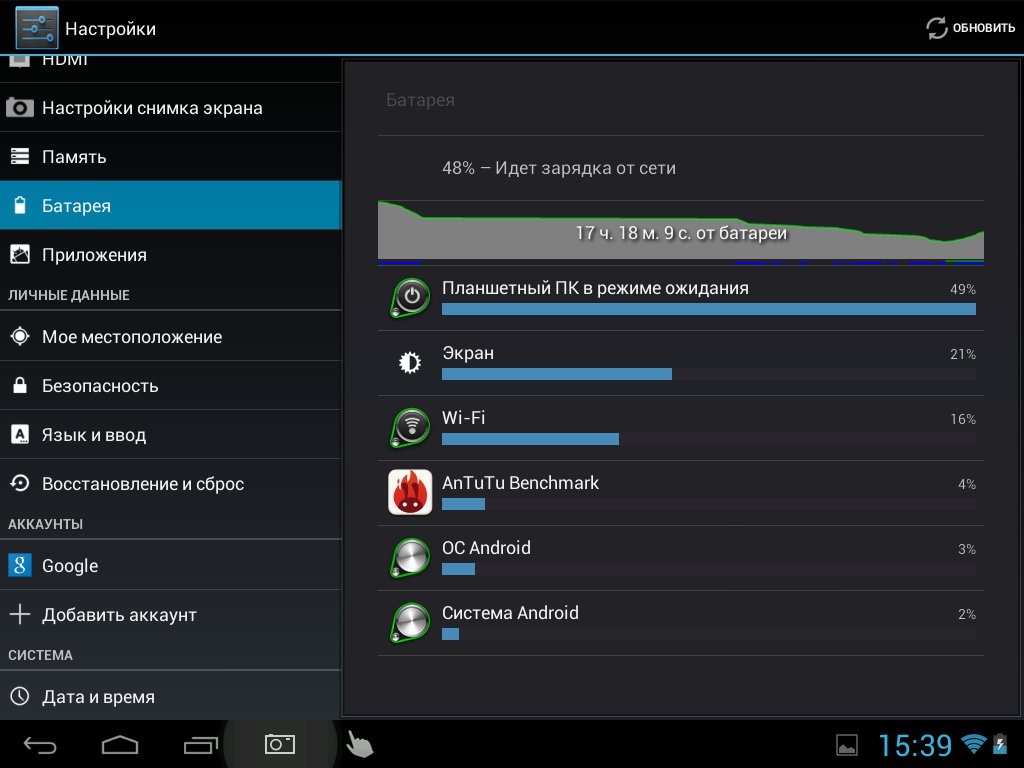Open the battery history graph
Screen dimensions: 1024x768
(x=680, y=232)
